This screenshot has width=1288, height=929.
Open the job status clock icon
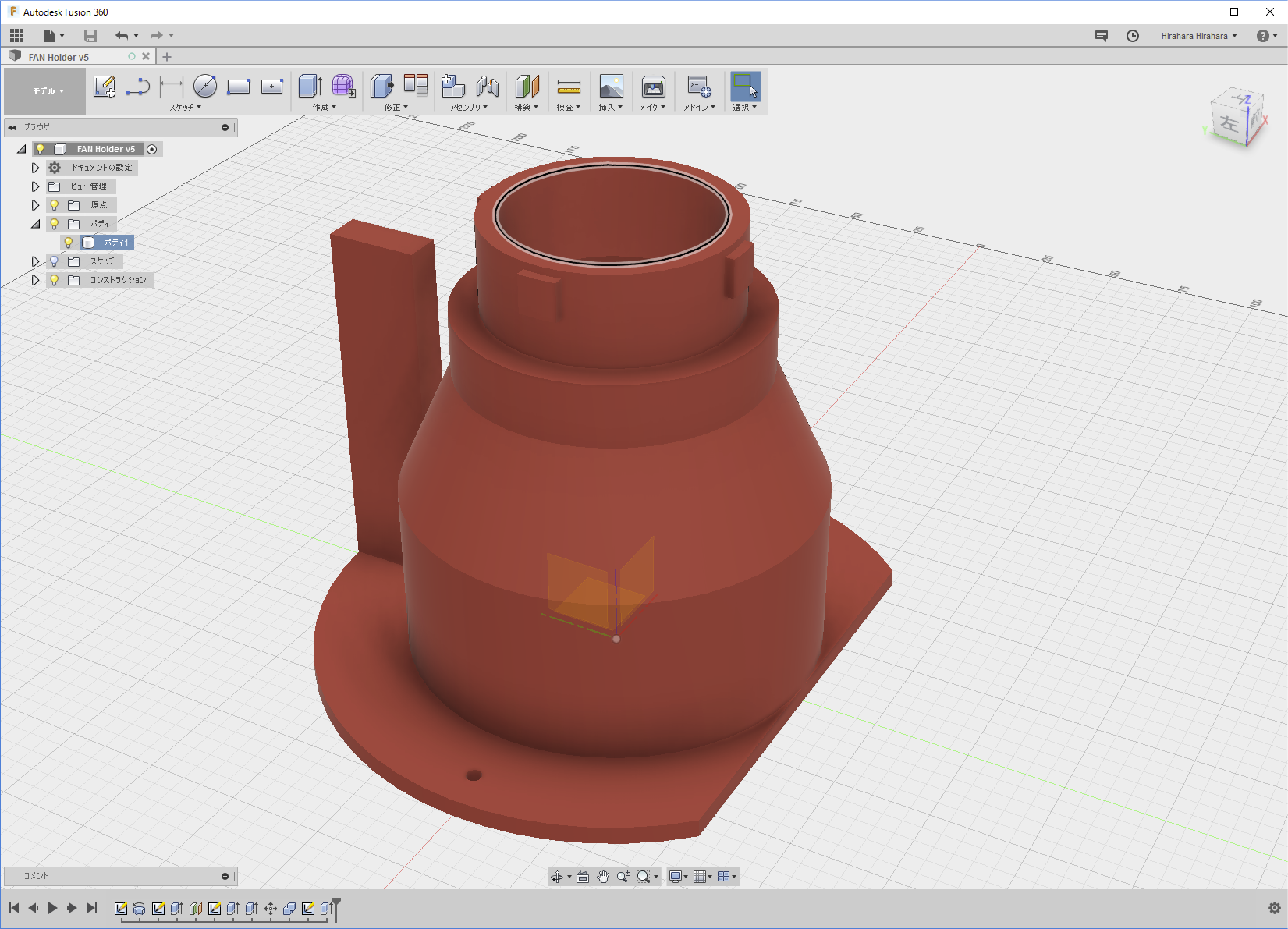pos(1133,36)
